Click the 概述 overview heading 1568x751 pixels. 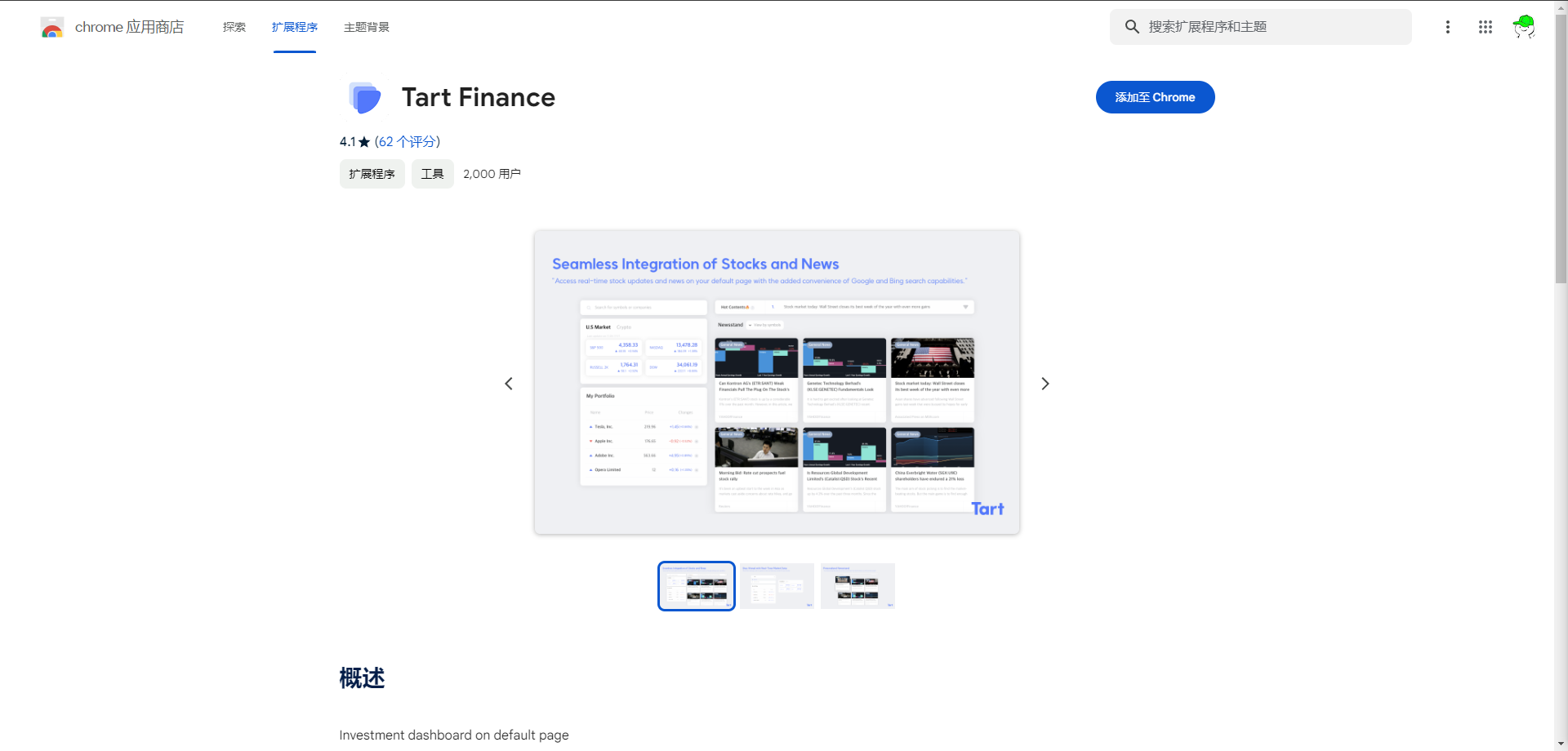tap(362, 678)
